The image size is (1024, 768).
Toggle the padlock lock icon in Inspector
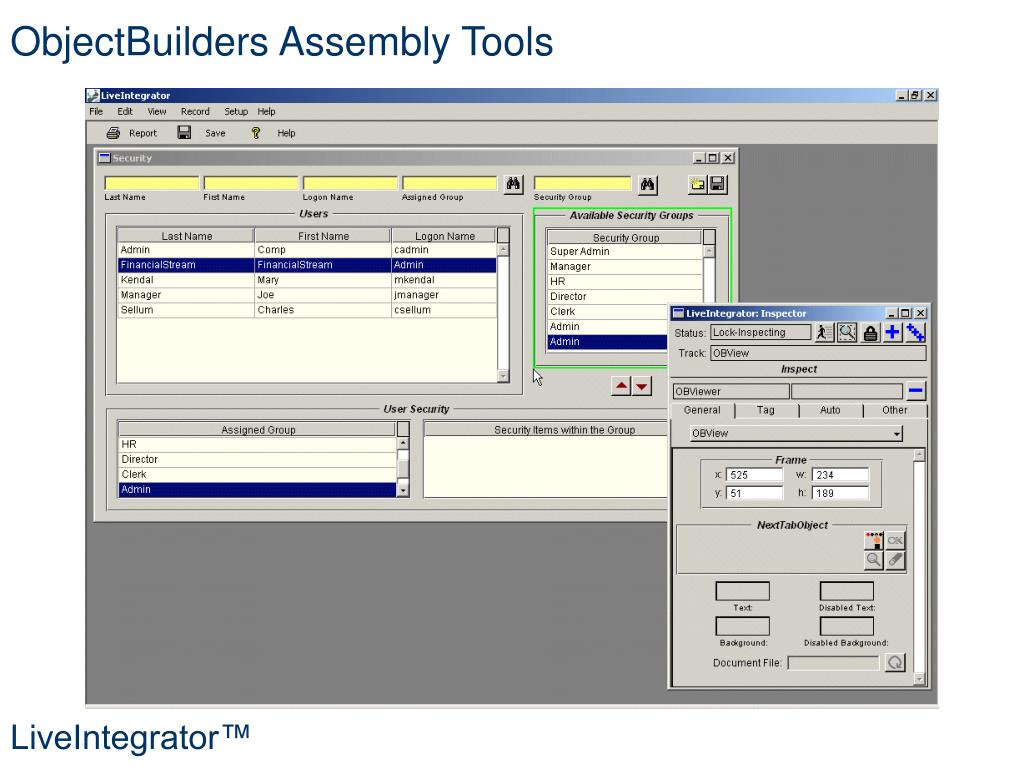point(870,333)
